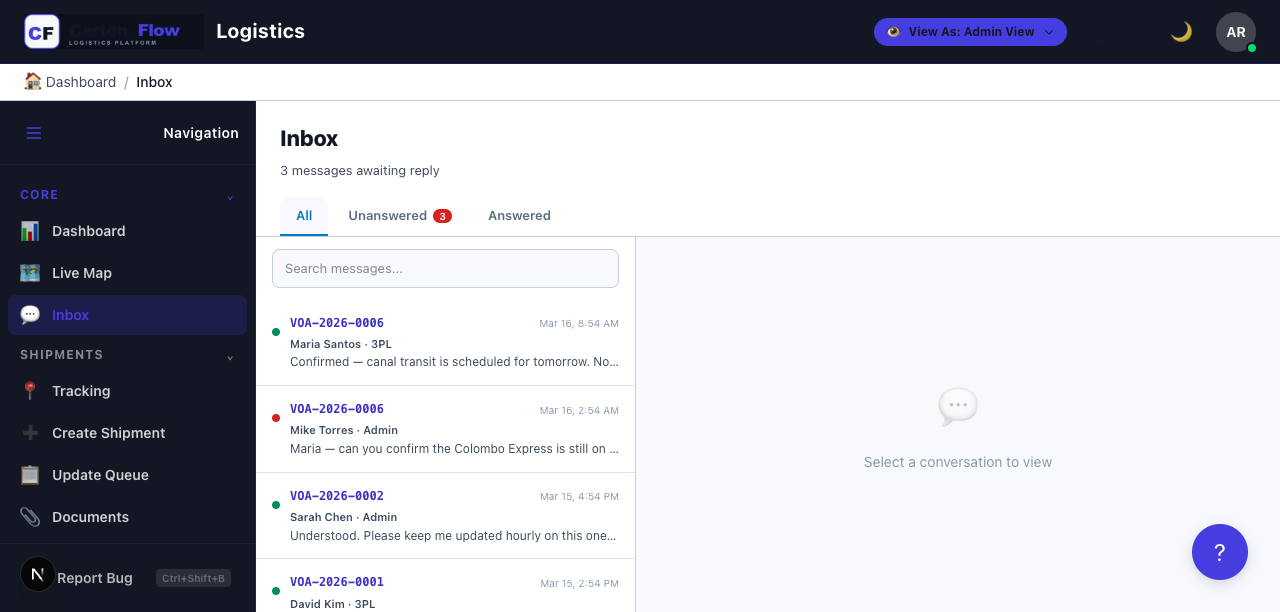Screen dimensions: 1280x612
Task: Click the Inbox speech bubble icon
Action: [30, 315]
